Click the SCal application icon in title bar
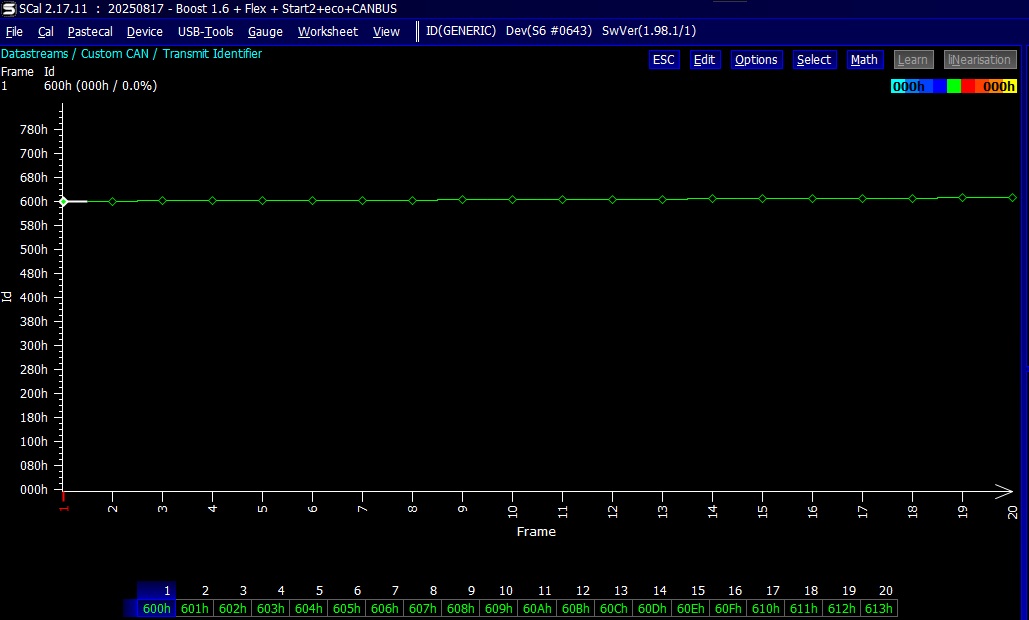Image resolution: width=1029 pixels, height=620 pixels. pyautogui.click(x=9, y=8)
